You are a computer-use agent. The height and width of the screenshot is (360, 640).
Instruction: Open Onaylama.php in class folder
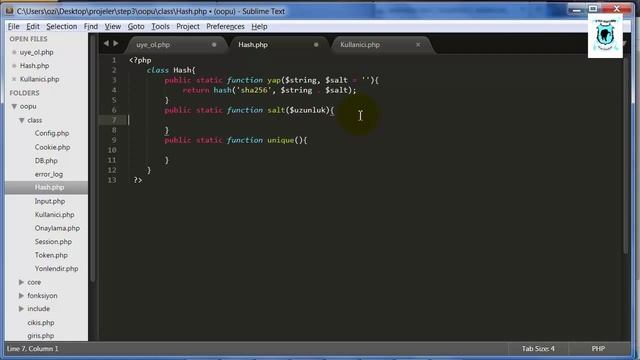coord(57,228)
